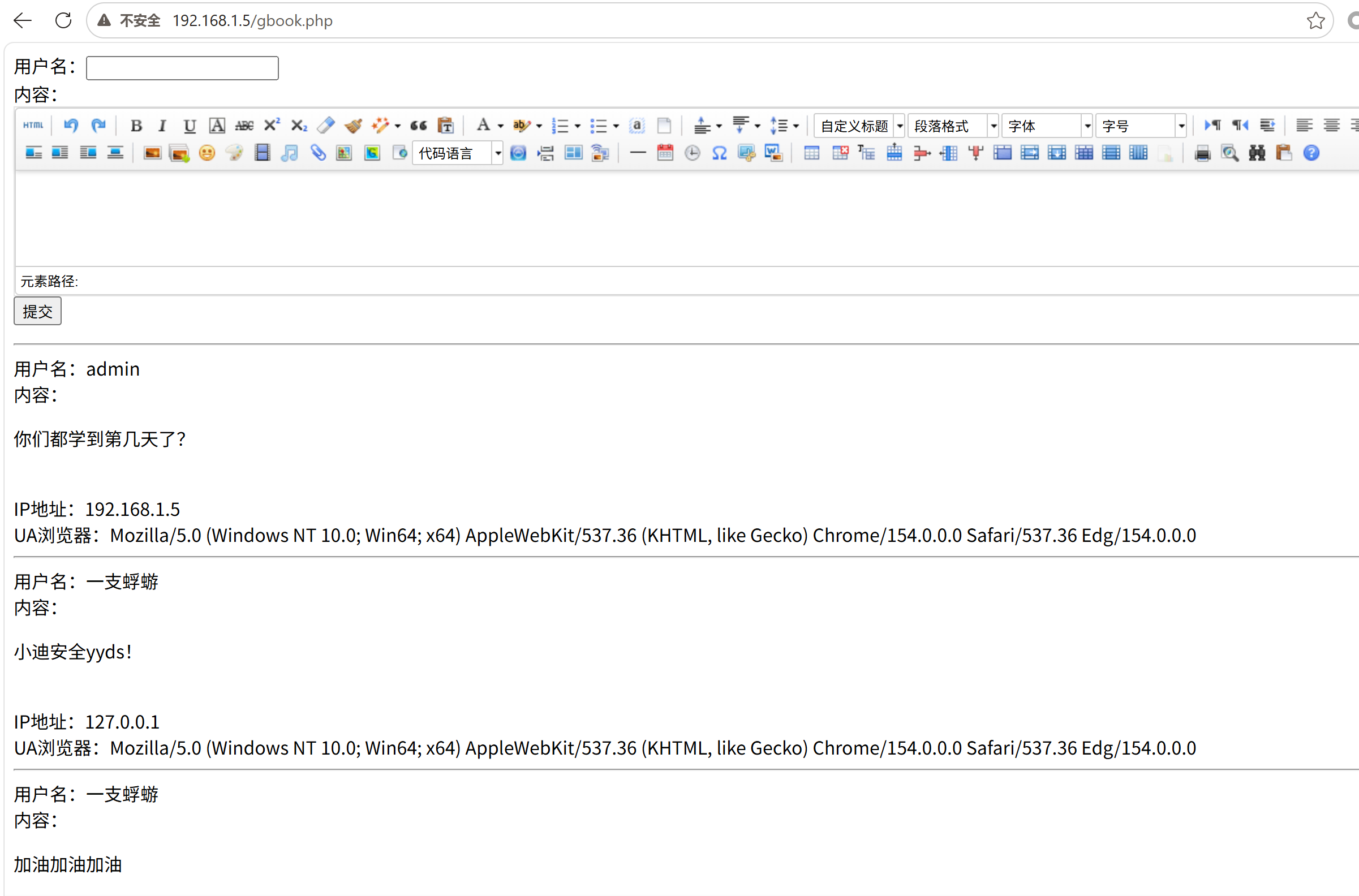
Task: Open 代码语言 code language dropdown
Action: [x=458, y=153]
